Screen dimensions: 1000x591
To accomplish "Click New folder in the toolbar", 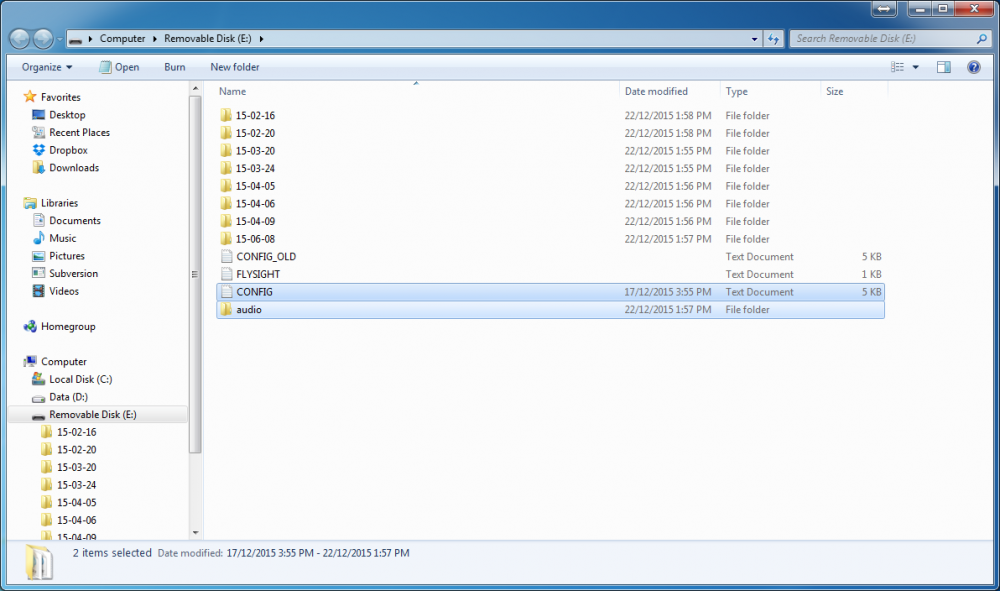I will click(234, 67).
